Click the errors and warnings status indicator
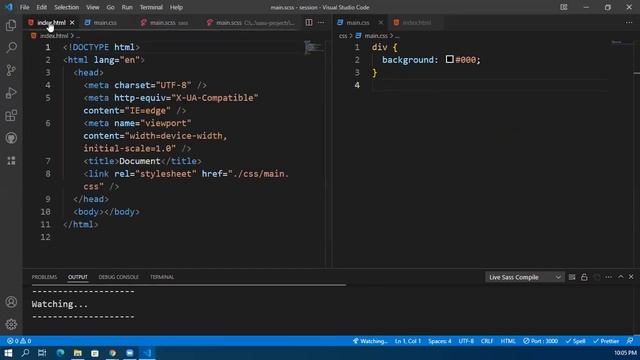 19,341
